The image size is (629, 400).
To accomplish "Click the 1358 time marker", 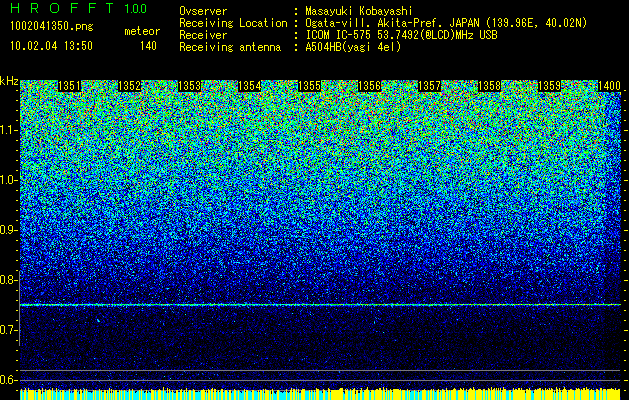I will pyautogui.click(x=489, y=86).
